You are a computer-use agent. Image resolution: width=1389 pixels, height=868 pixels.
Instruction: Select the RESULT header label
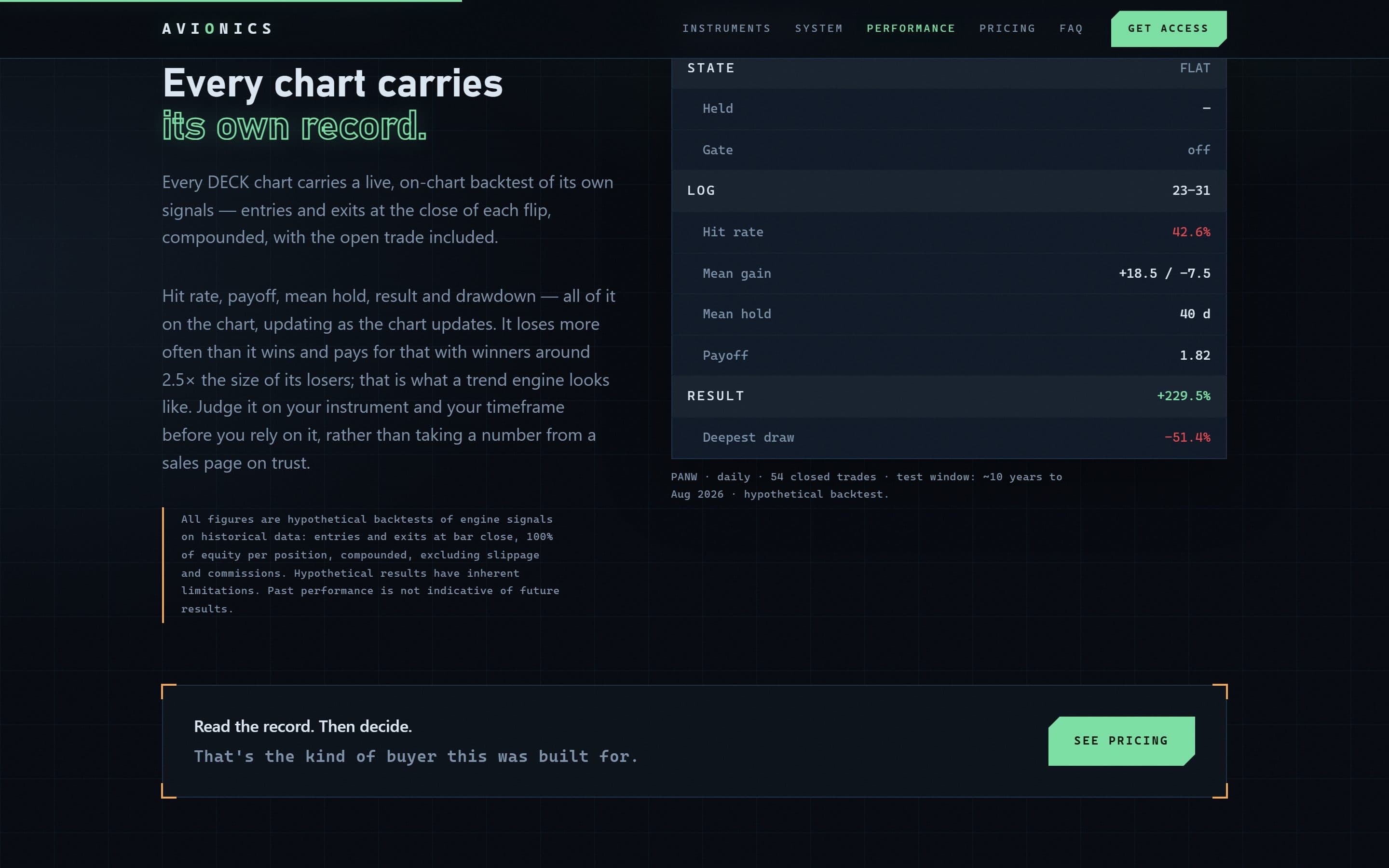coord(715,396)
